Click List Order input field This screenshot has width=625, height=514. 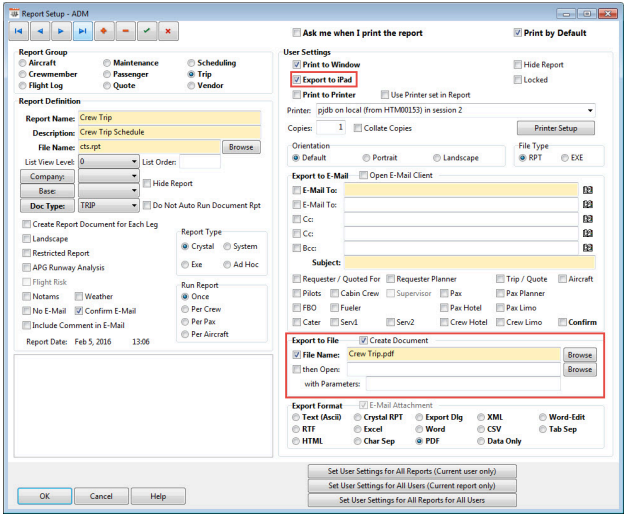click(200, 162)
